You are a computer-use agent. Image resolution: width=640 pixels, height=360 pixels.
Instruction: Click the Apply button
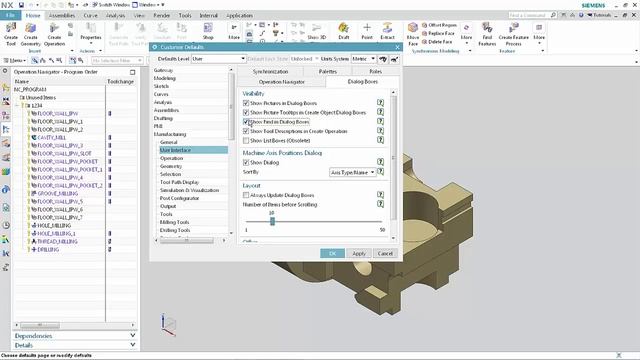pos(359,253)
